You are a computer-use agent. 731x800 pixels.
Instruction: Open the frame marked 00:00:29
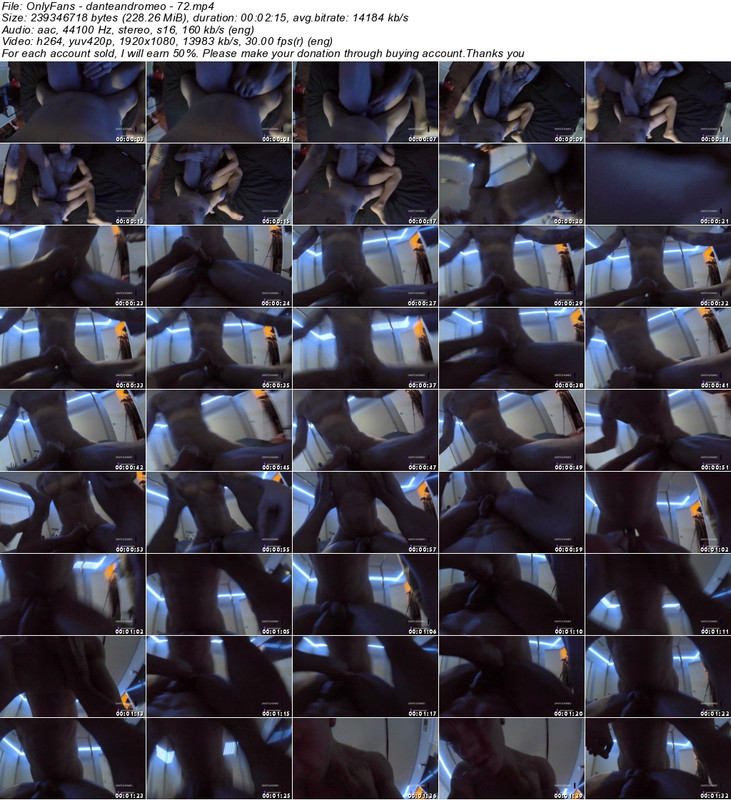click(510, 265)
